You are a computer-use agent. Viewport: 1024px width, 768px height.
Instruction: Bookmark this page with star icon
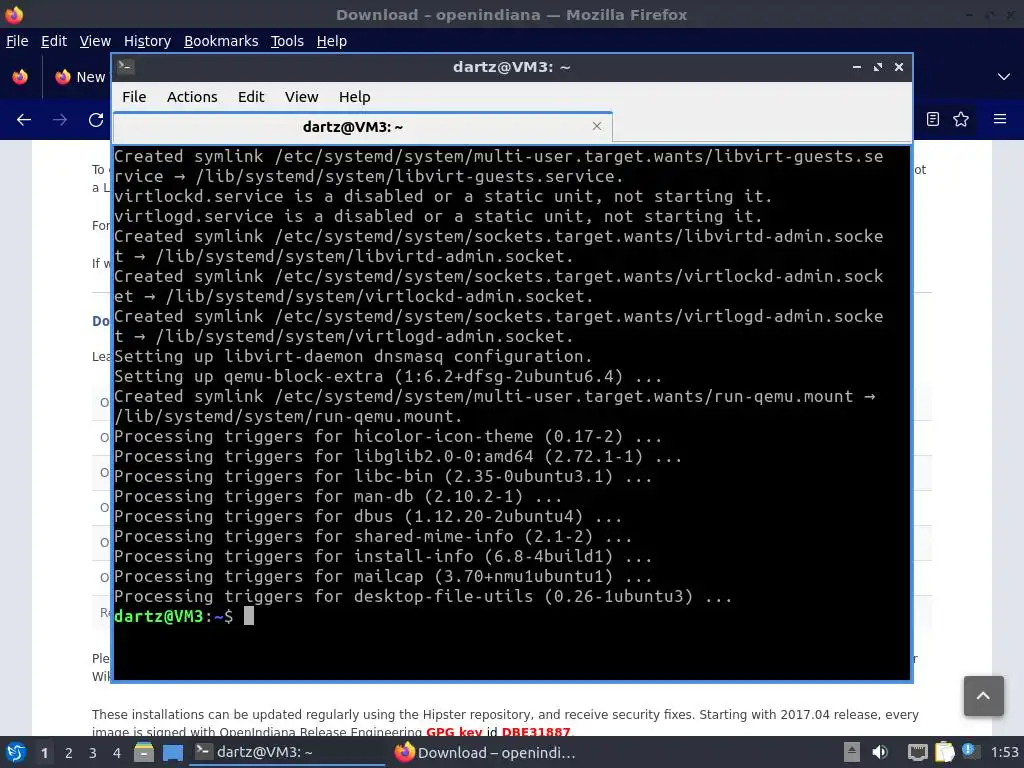[x=961, y=119]
